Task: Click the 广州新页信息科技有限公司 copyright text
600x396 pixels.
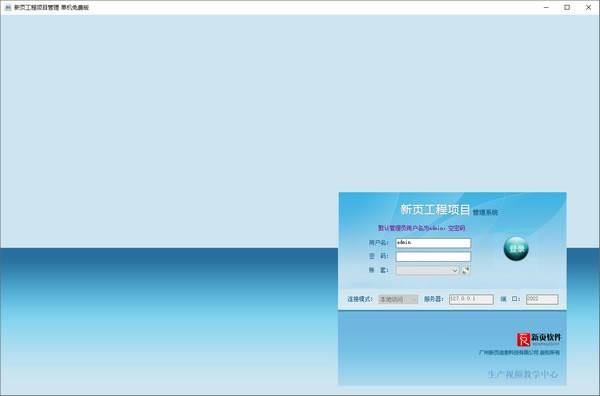Action: point(519,352)
